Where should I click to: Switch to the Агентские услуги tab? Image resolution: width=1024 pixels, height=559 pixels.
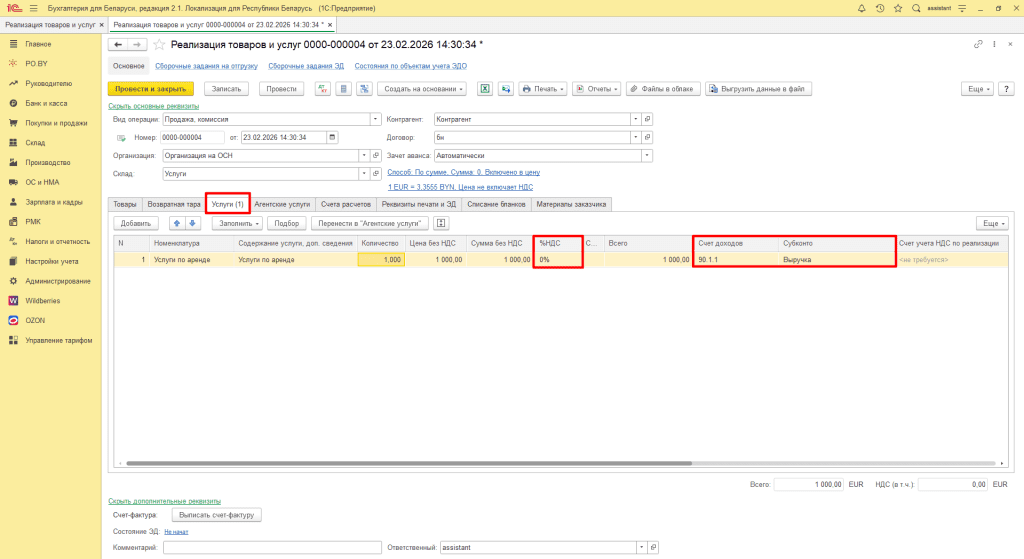[282, 204]
